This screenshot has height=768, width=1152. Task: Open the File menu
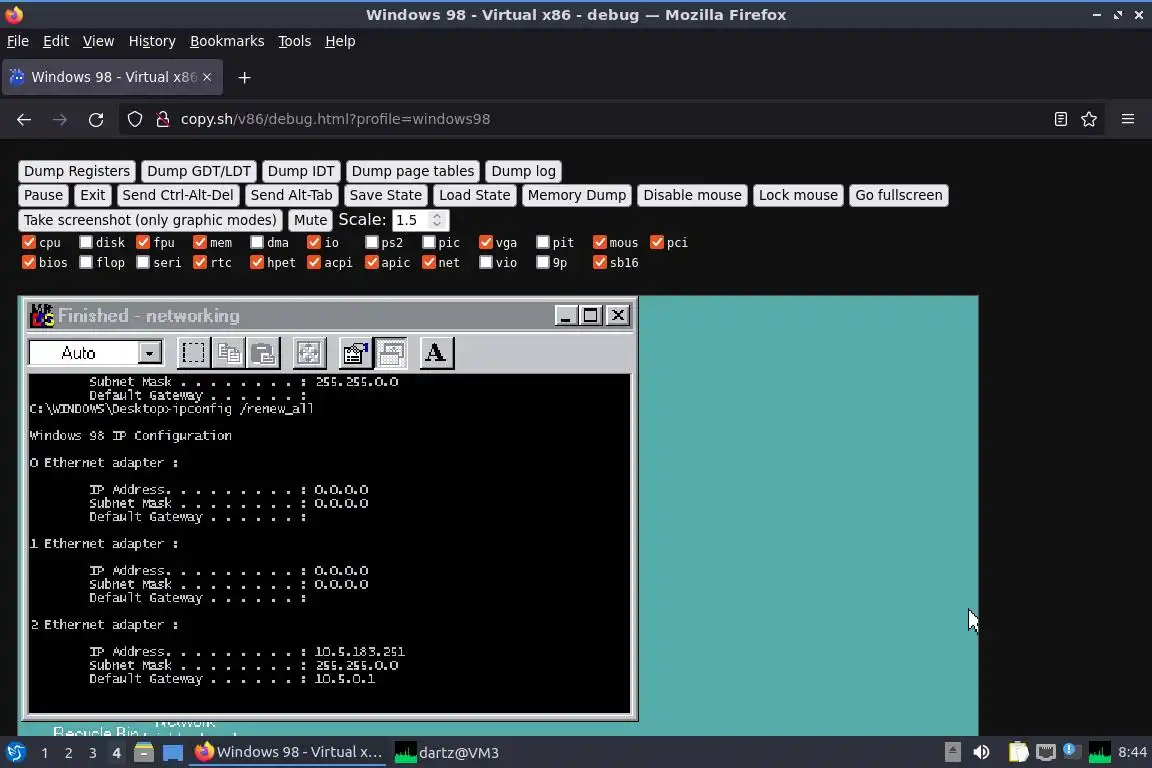(x=18, y=41)
